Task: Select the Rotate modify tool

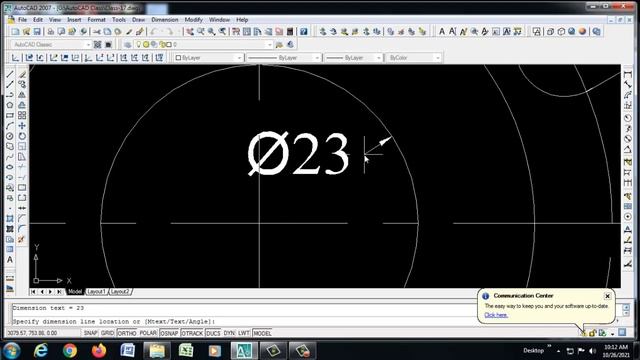Action: pyautogui.click(x=22, y=136)
